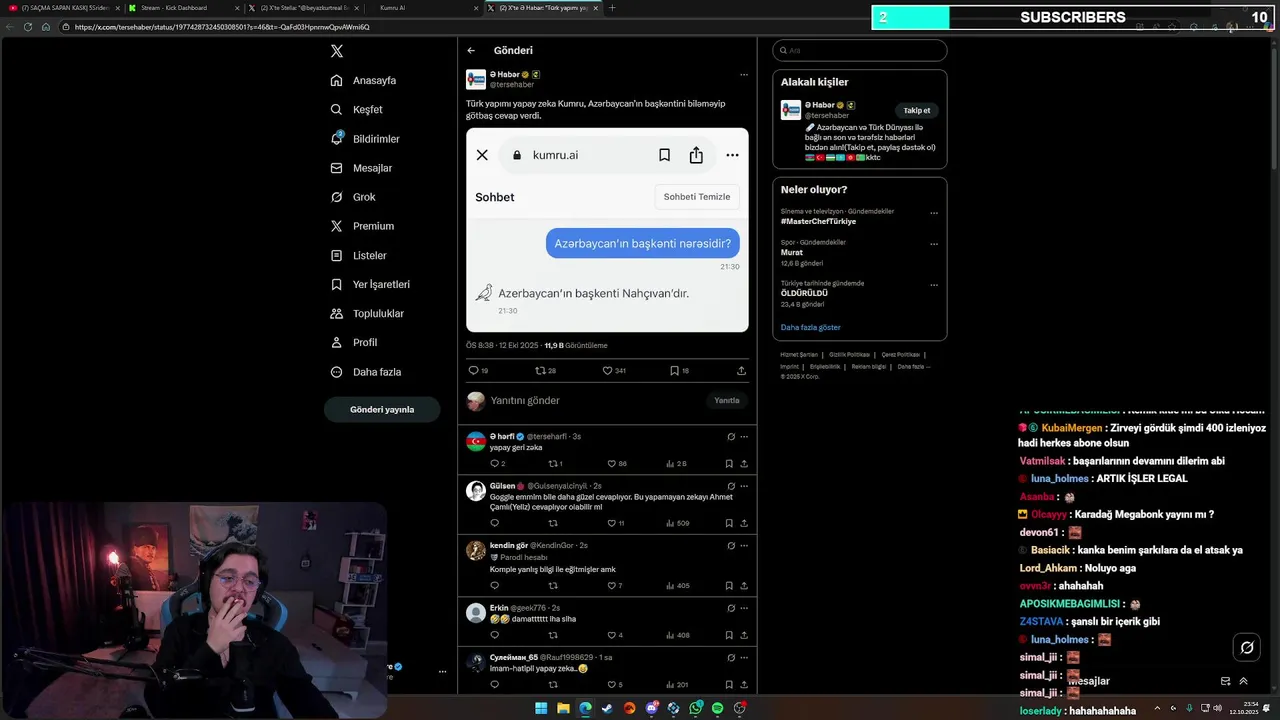The width and height of the screenshot is (1280, 720).
Task: Click Gönderi yayınla button
Action: tap(382, 409)
